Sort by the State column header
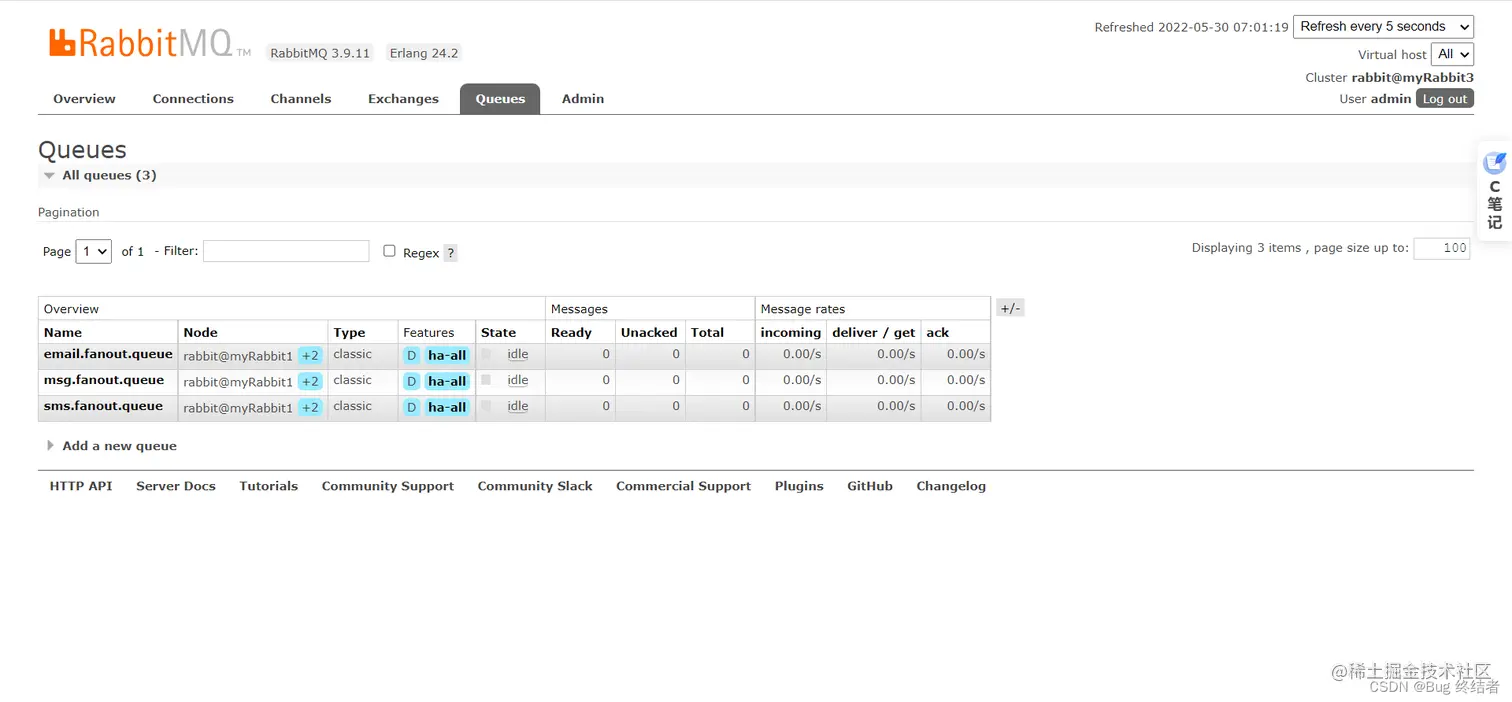Viewport: 1512px width, 702px height. 498,332
